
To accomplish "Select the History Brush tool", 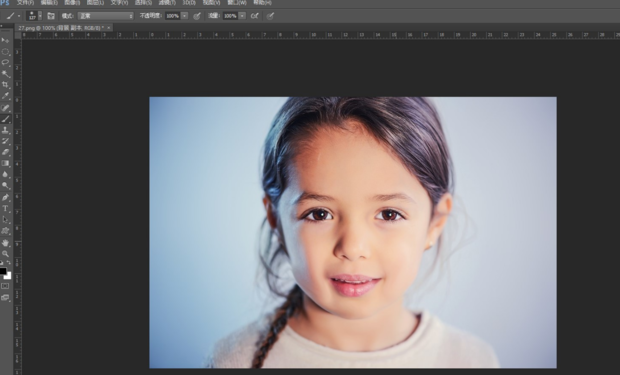I will pyautogui.click(x=5, y=141).
